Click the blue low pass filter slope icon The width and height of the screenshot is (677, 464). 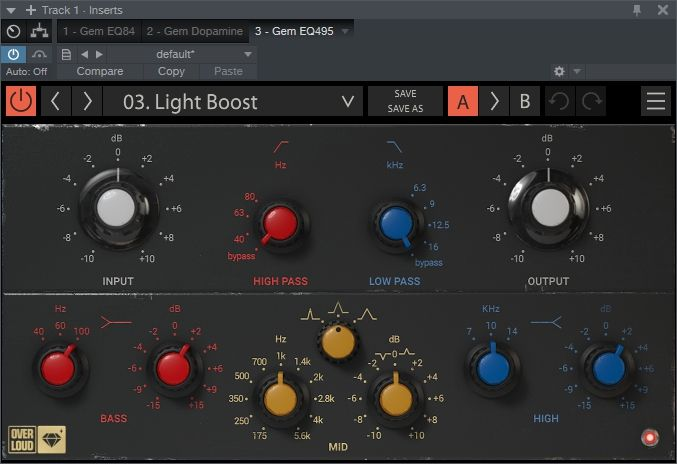(x=394, y=147)
